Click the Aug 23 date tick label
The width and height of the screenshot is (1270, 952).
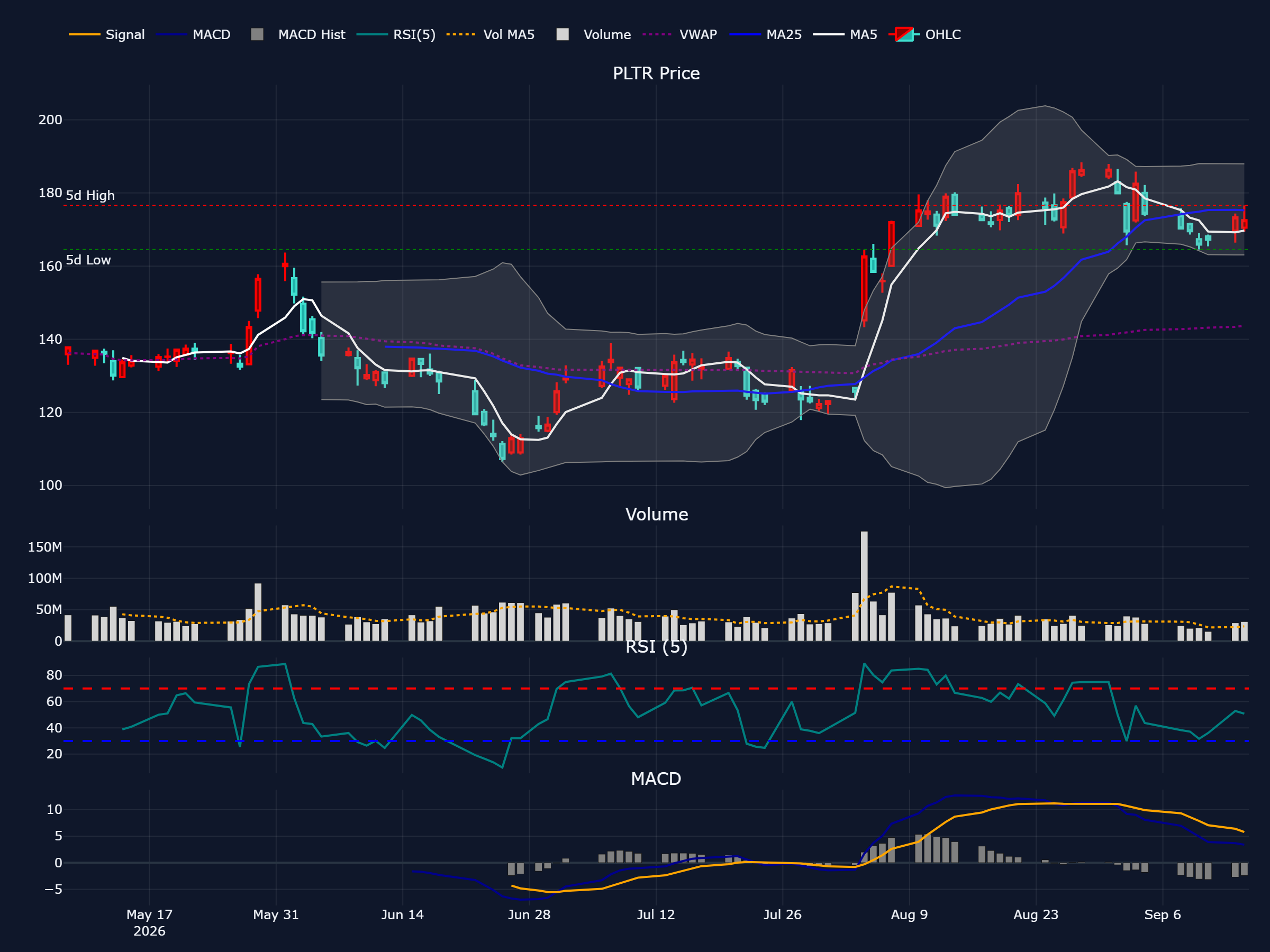[x=1036, y=914]
